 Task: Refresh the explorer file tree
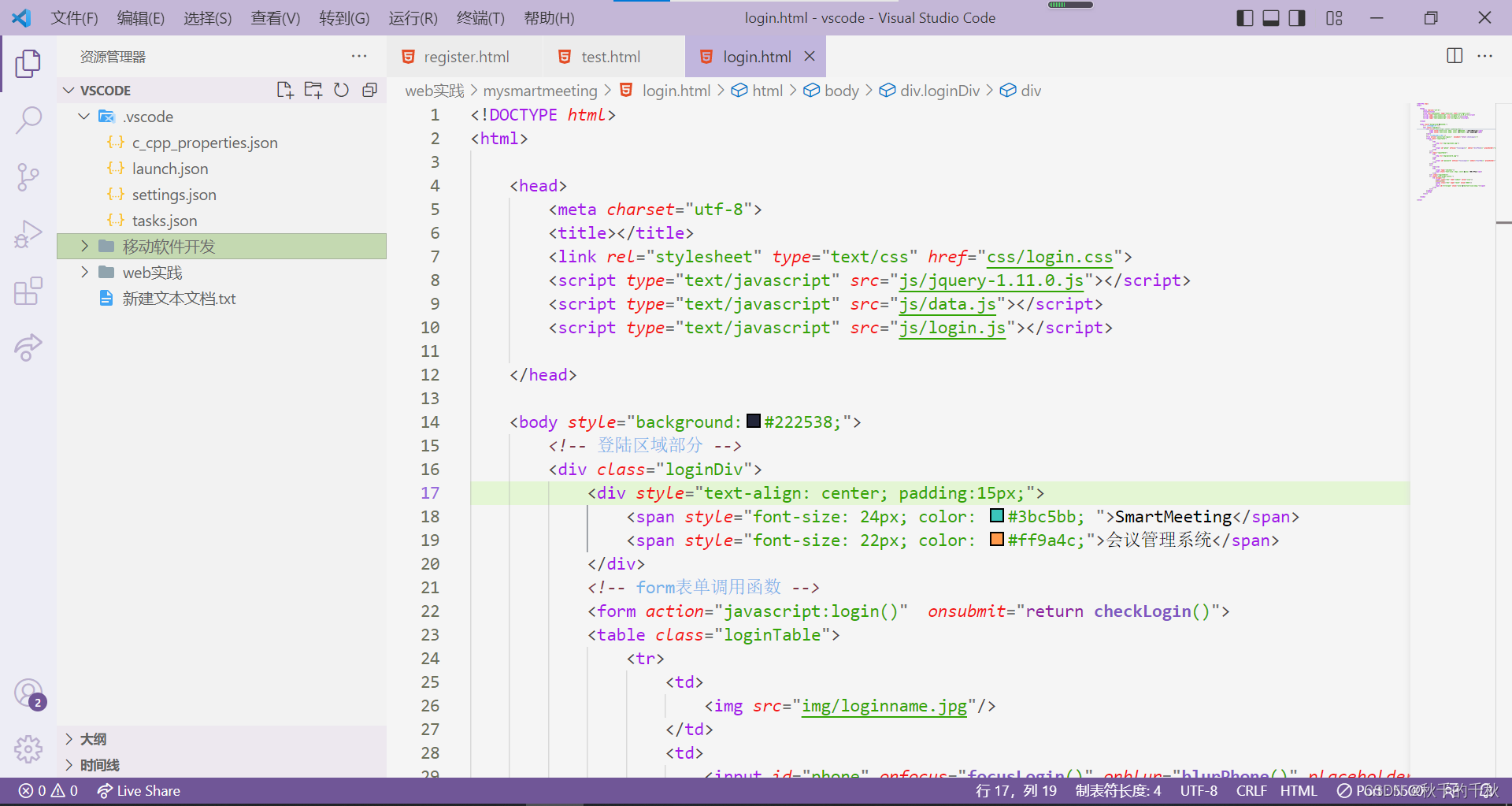(341, 90)
